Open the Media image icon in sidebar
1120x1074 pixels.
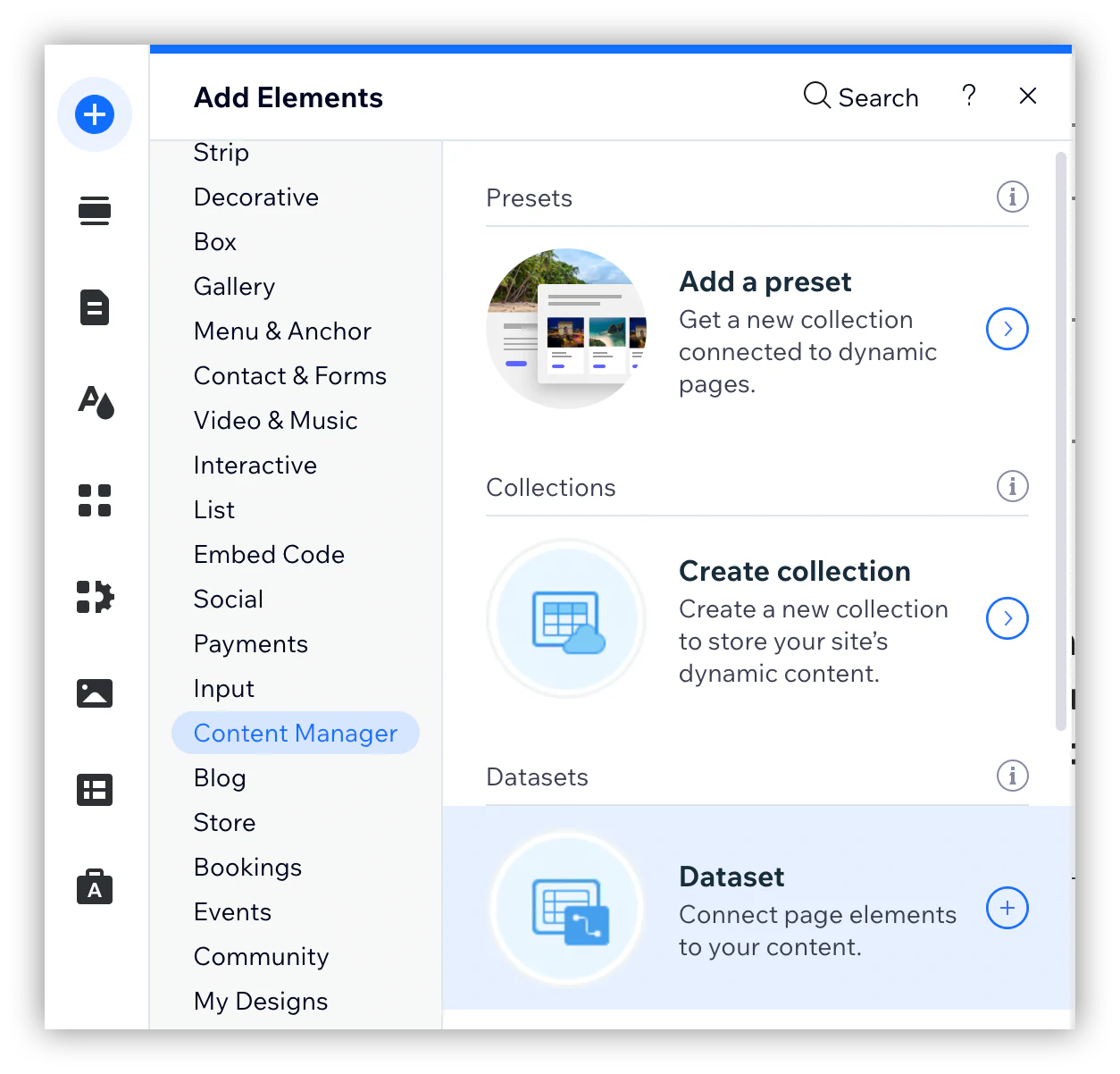coord(95,693)
